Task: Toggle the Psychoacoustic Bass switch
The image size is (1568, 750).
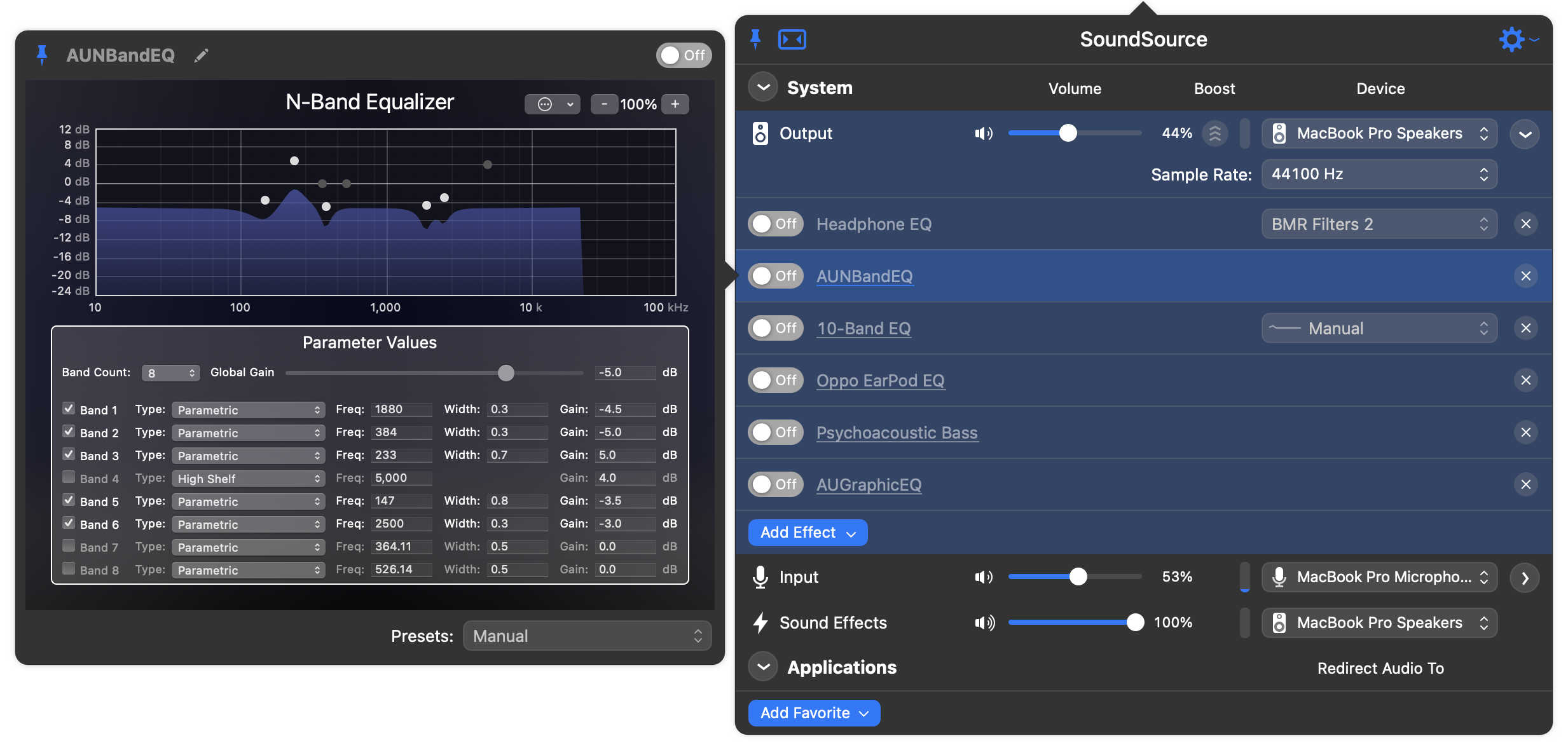Action: point(776,432)
